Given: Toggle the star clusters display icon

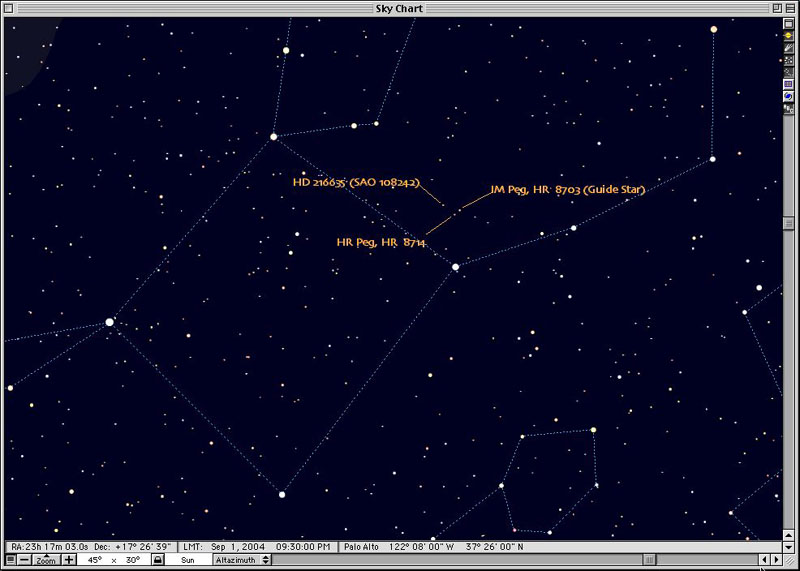Looking at the screenshot, I should (788, 60).
